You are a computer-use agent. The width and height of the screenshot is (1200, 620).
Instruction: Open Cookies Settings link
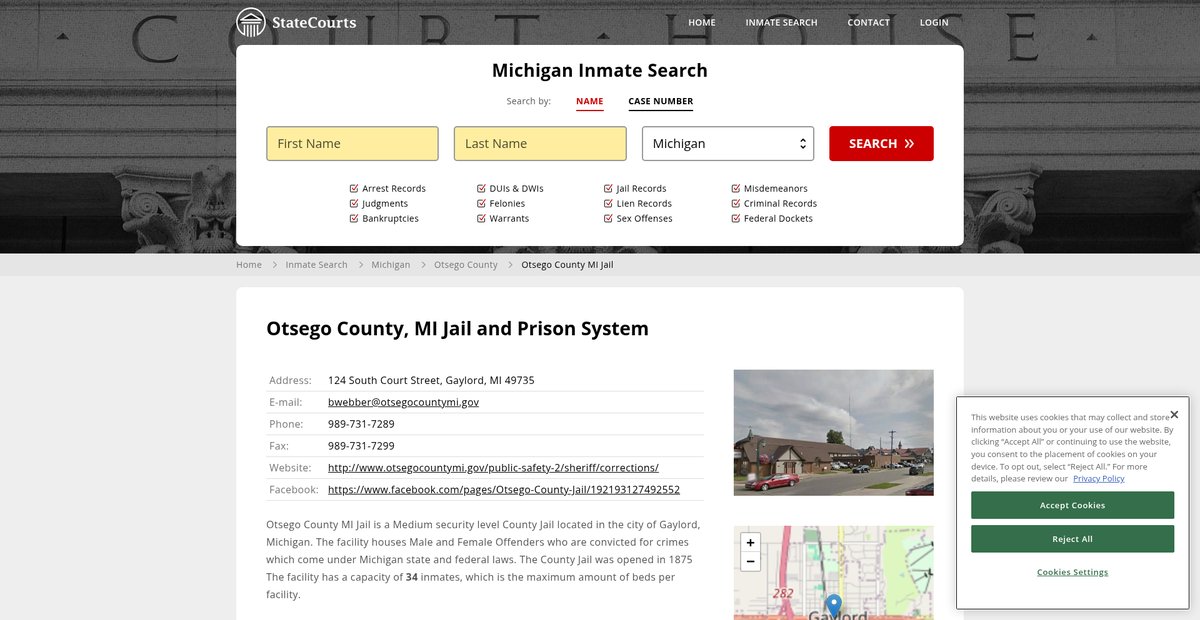tap(1072, 572)
